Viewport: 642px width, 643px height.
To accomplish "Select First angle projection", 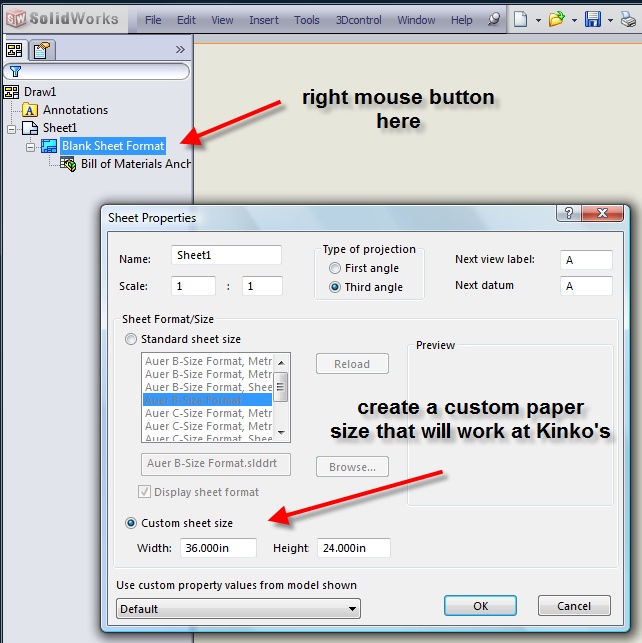I will coord(335,268).
